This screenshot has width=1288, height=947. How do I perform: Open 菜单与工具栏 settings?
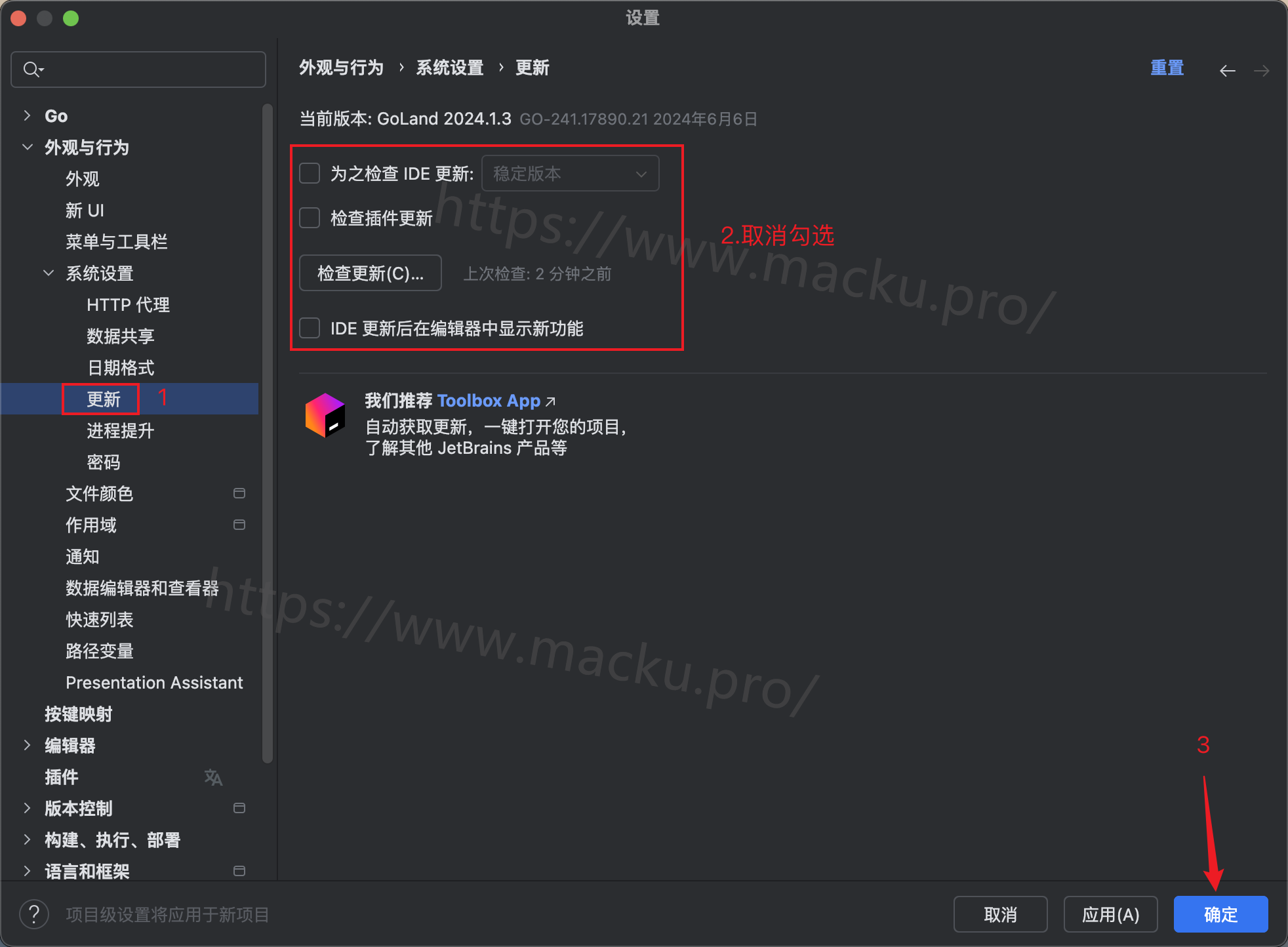[x=117, y=241]
